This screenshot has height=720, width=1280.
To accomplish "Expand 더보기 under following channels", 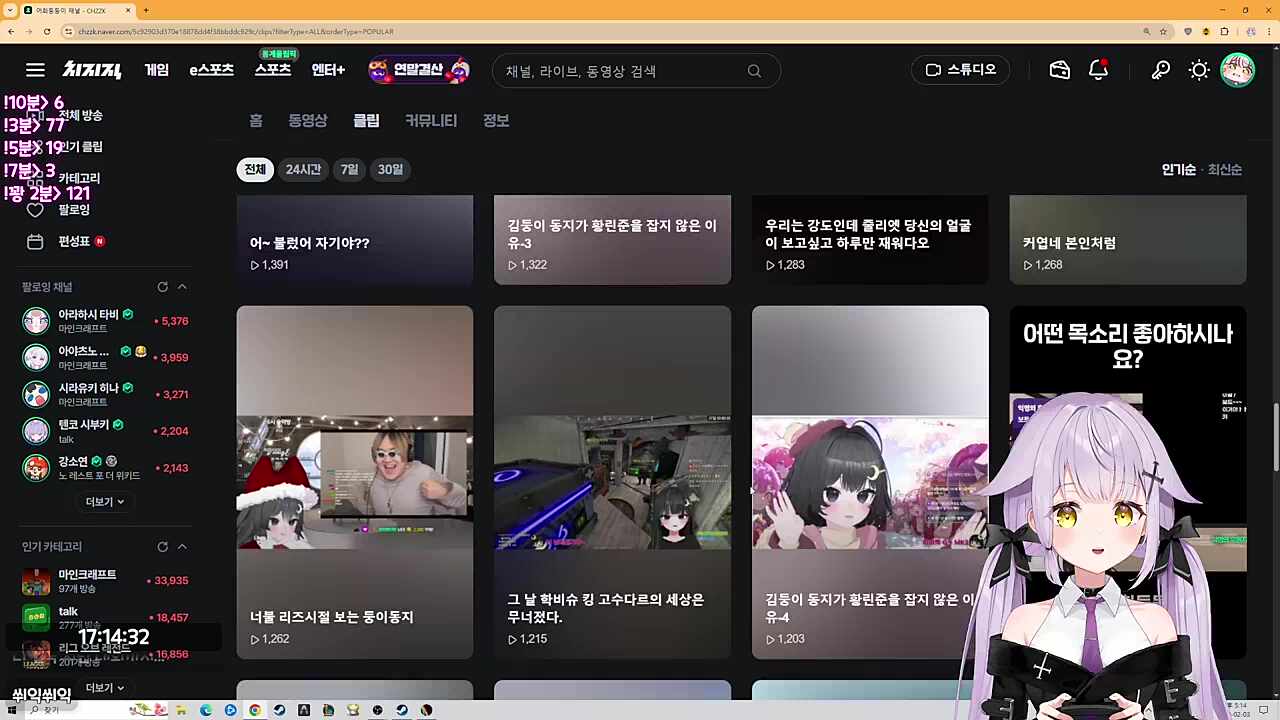I will 104,501.
